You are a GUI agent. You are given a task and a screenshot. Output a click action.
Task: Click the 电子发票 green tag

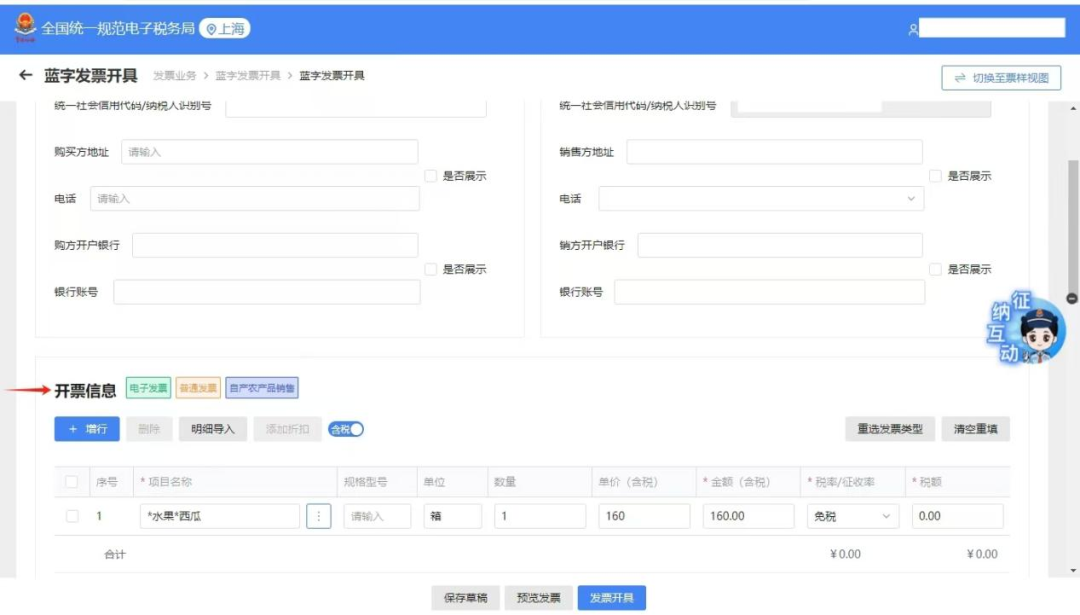point(148,388)
